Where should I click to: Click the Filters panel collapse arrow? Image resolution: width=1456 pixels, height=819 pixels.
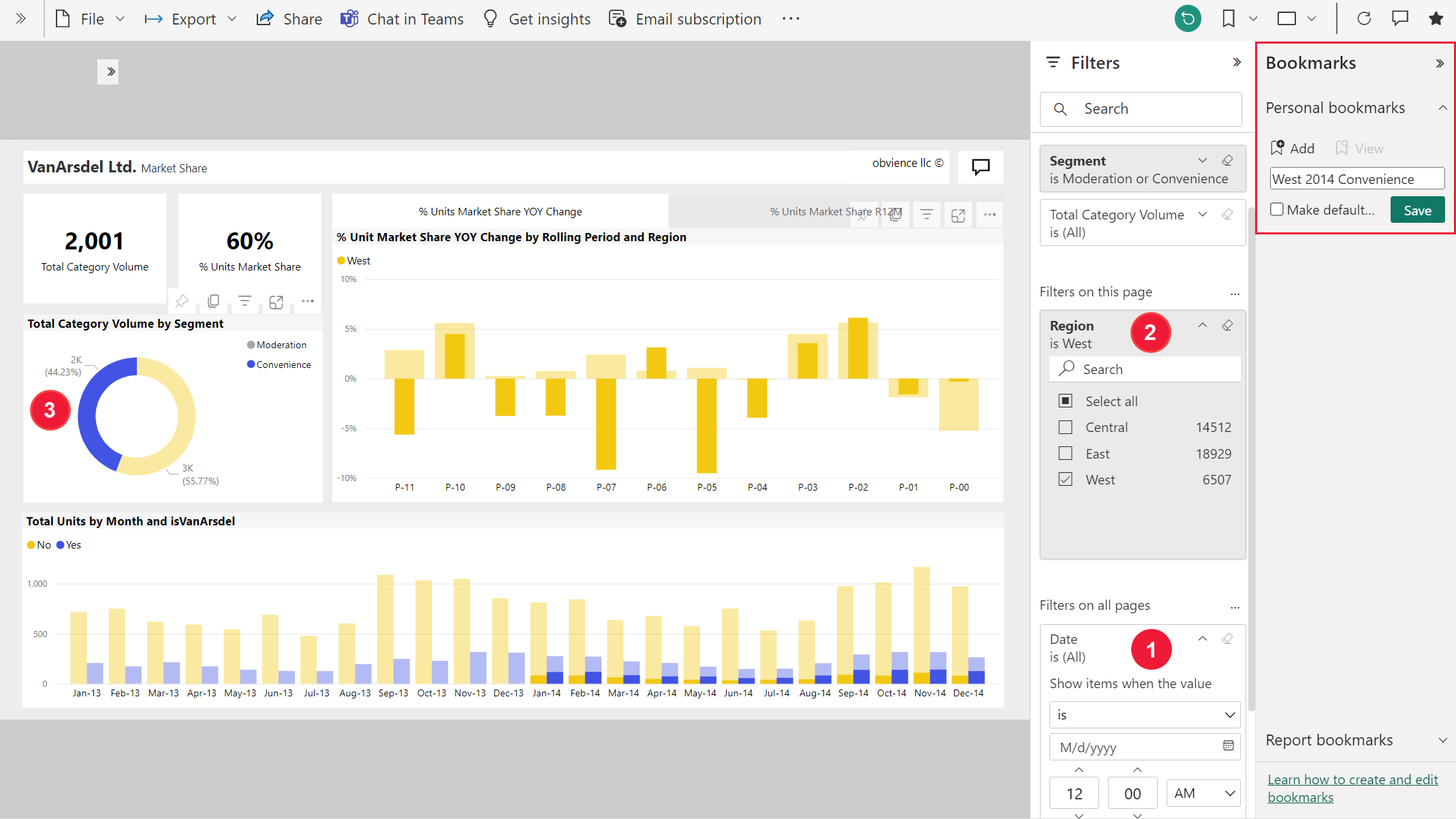[1237, 62]
